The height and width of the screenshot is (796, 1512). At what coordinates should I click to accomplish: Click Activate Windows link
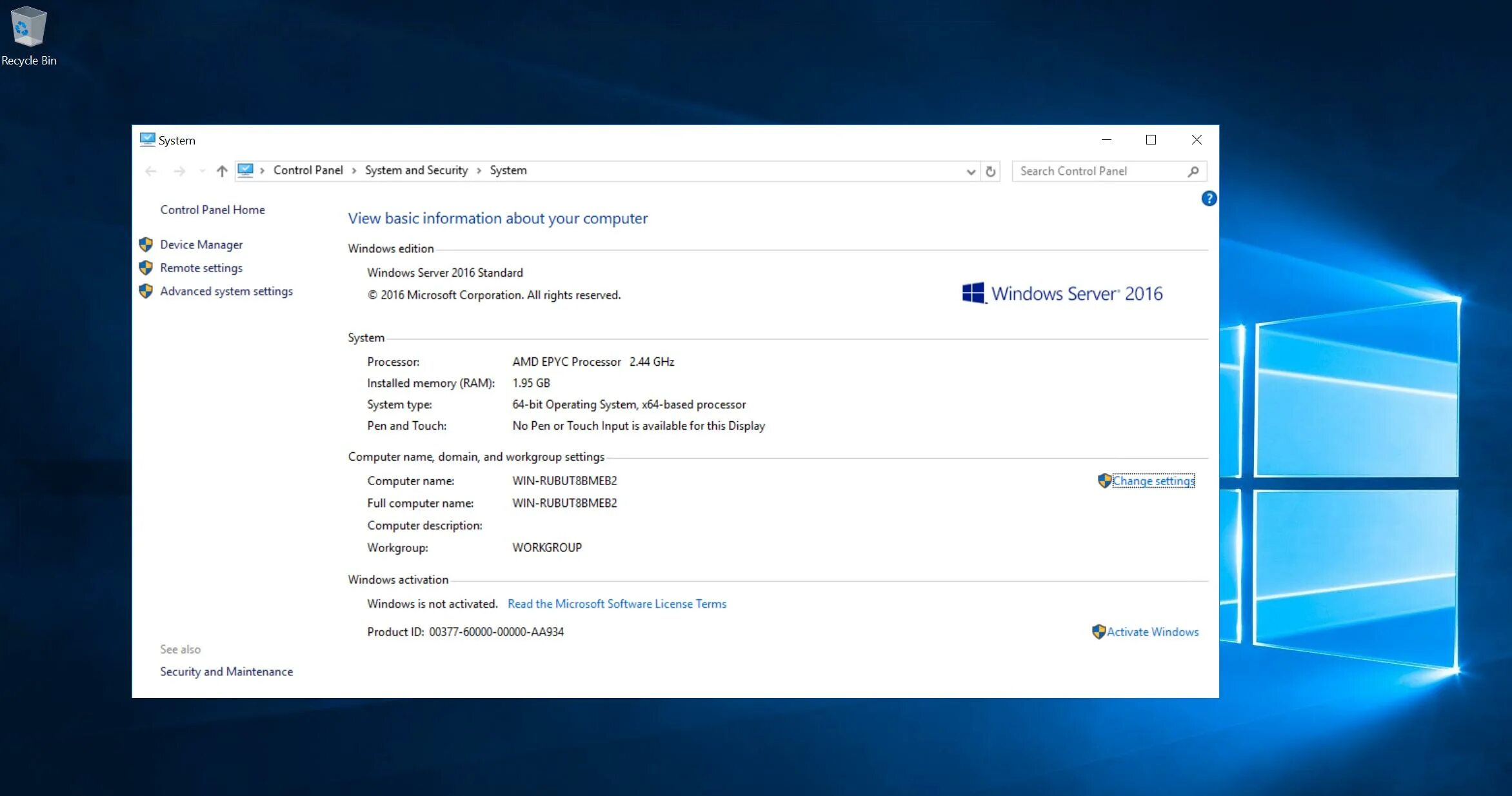1153,632
